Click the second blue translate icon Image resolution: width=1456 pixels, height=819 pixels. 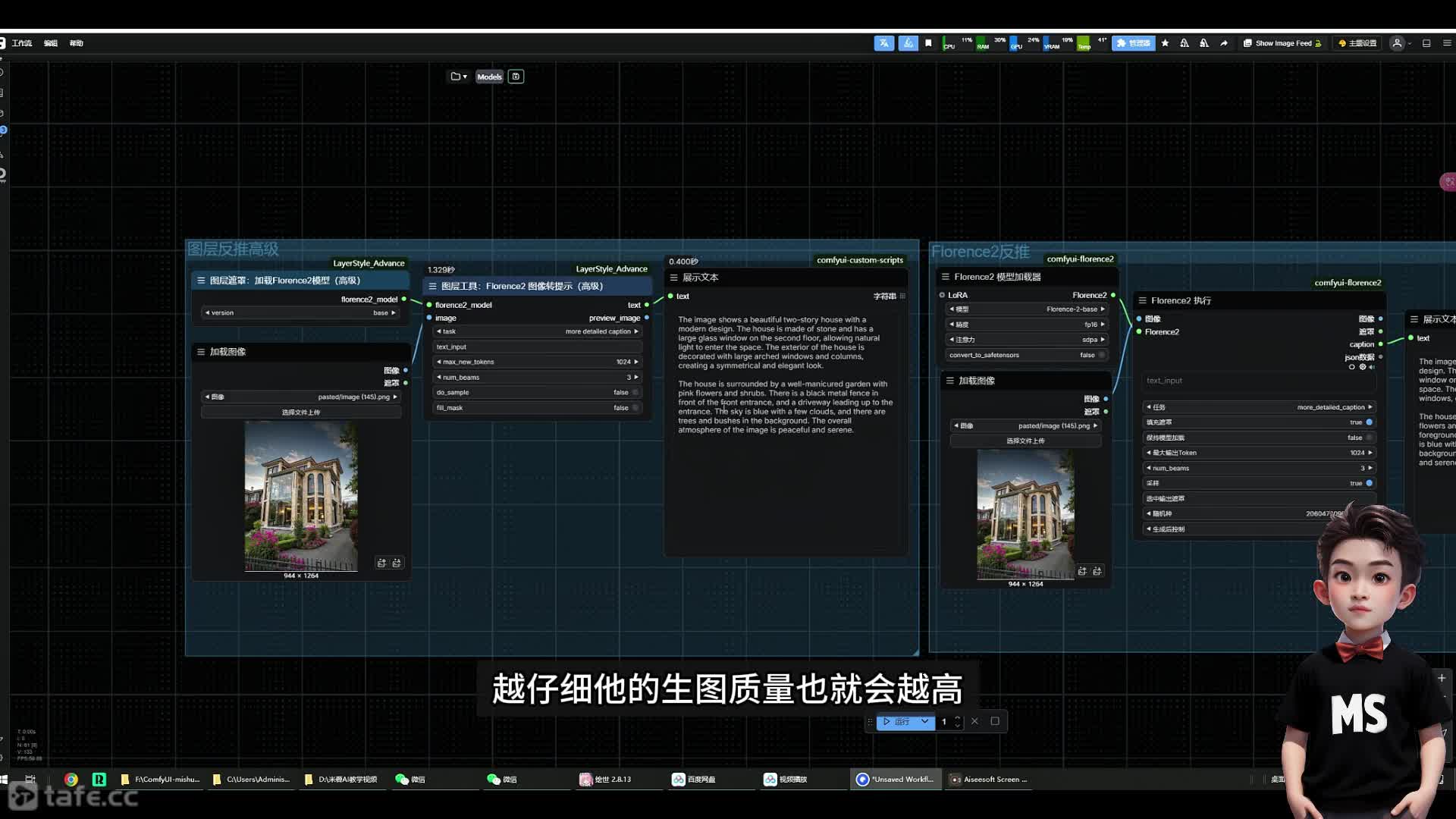click(x=908, y=43)
